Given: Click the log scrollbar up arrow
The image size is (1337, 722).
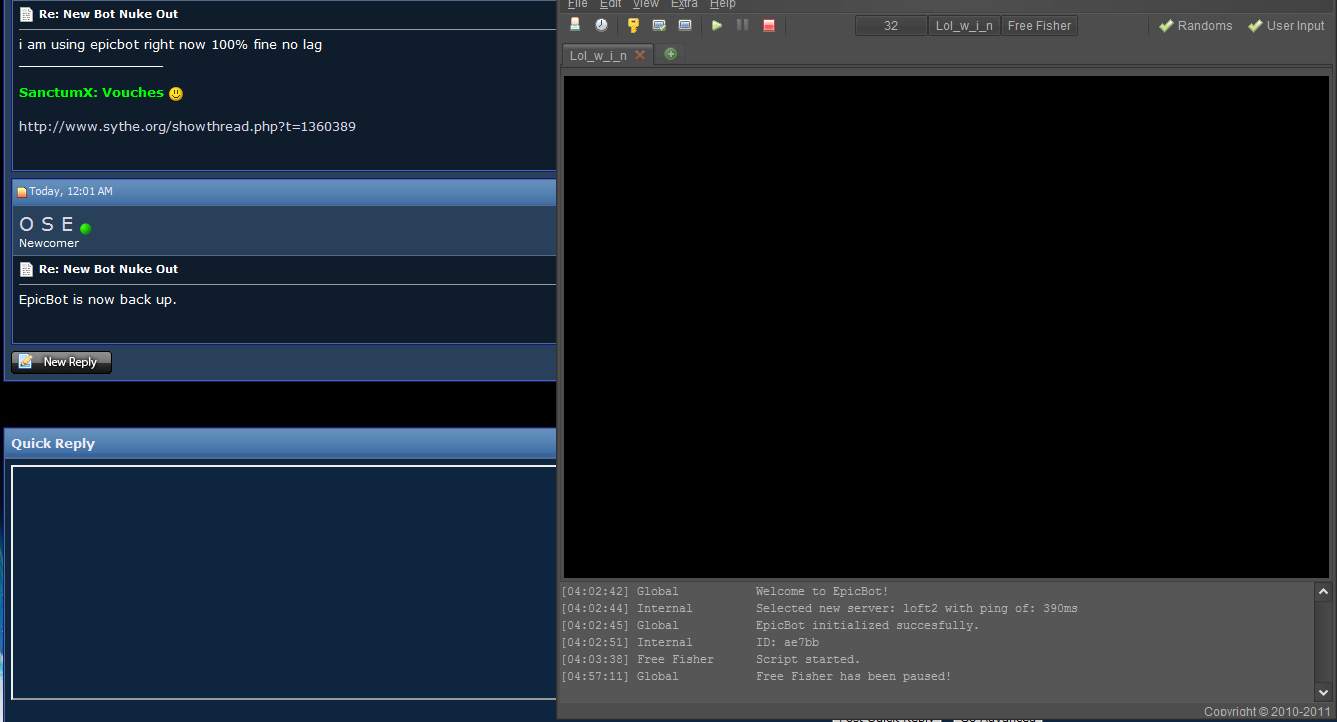Looking at the screenshot, I should coord(1324,592).
